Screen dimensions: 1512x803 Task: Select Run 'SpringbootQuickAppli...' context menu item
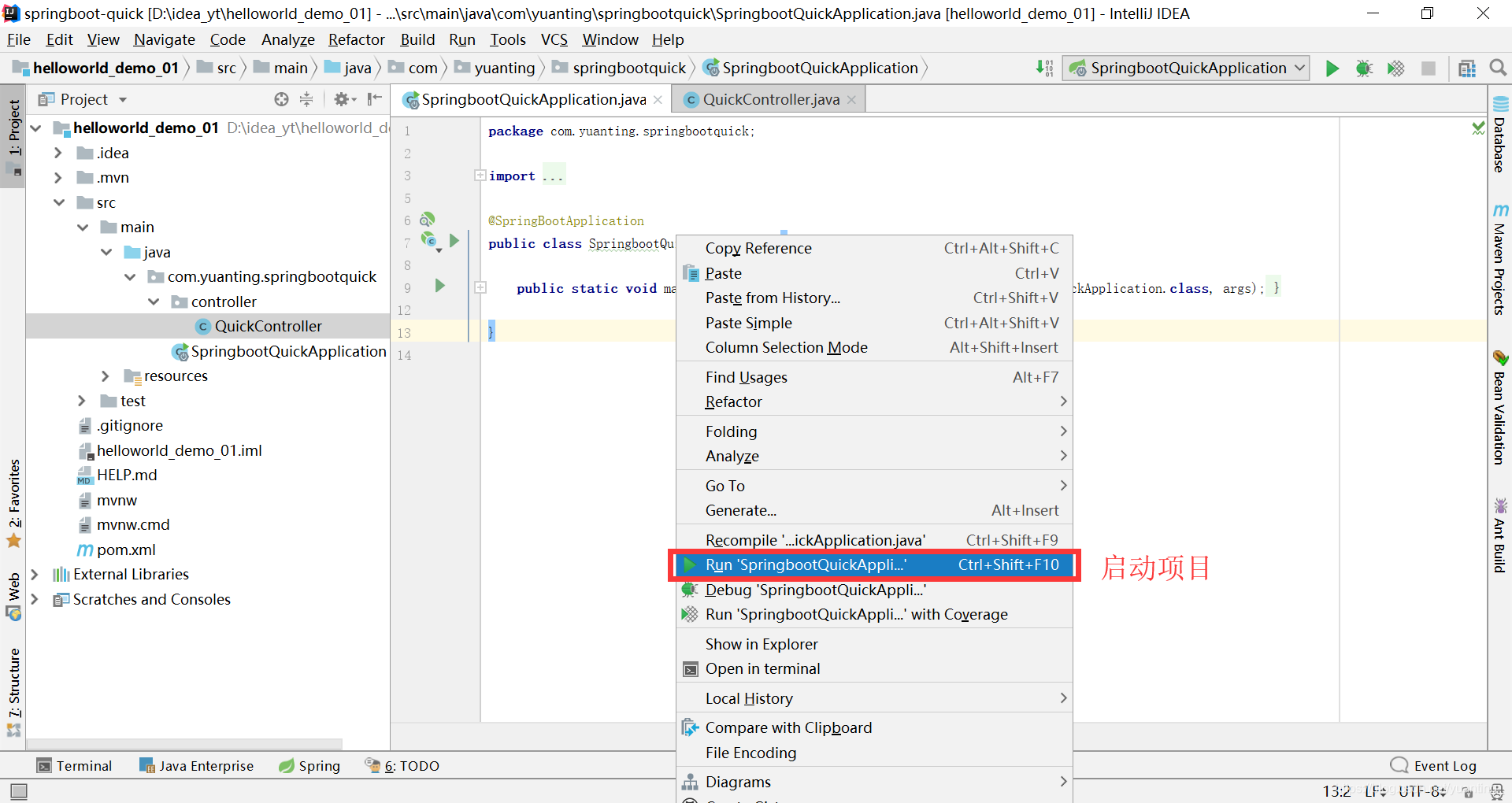click(874, 564)
